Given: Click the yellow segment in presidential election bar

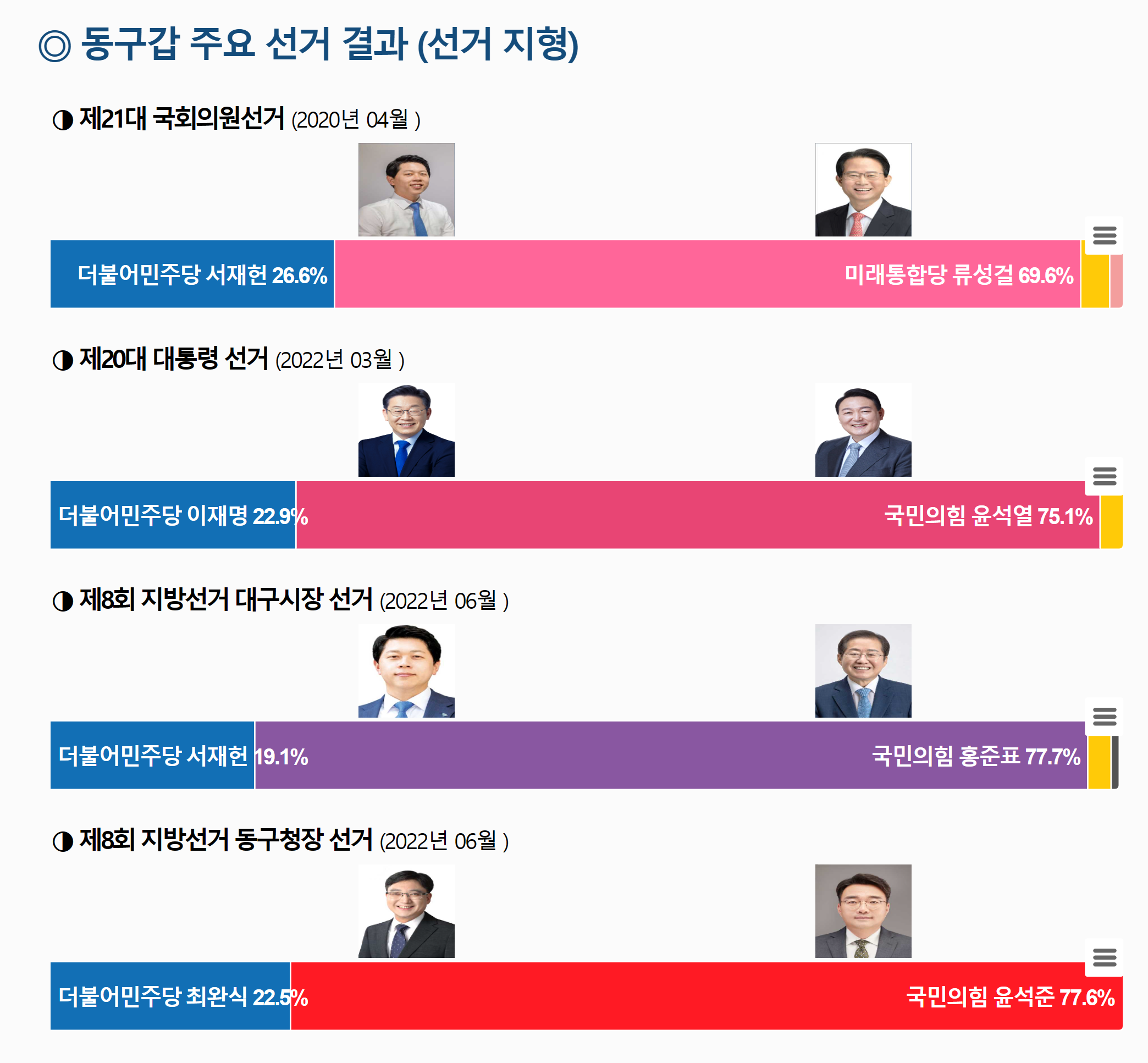Looking at the screenshot, I should [x=1111, y=524].
